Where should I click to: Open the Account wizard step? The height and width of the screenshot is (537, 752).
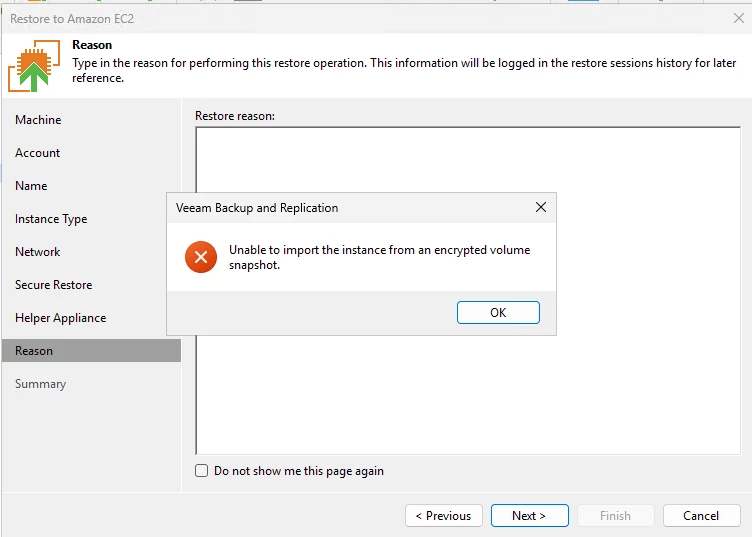(38, 153)
